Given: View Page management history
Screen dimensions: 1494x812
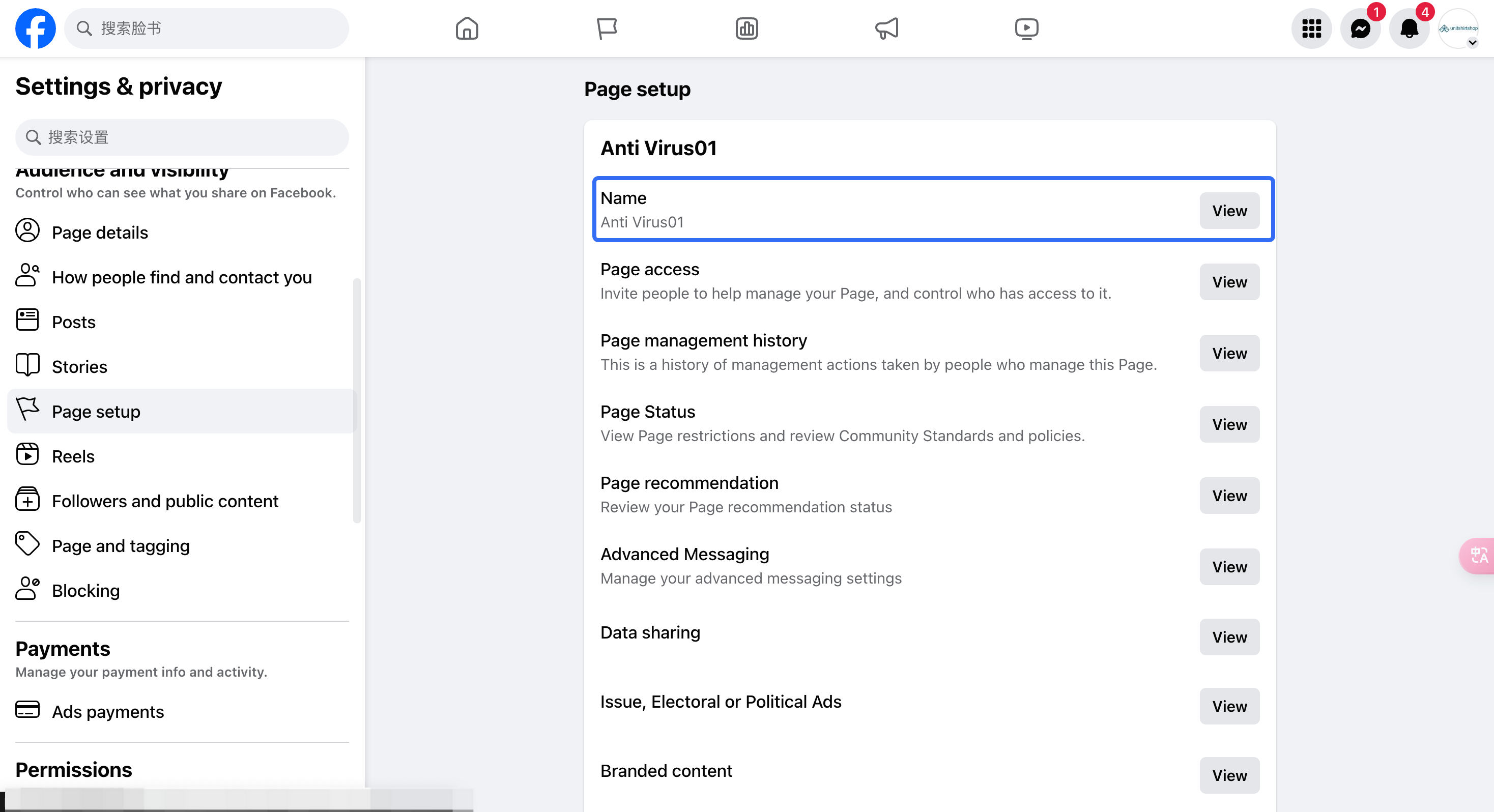Looking at the screenshot, I should tap(1229, 353).
